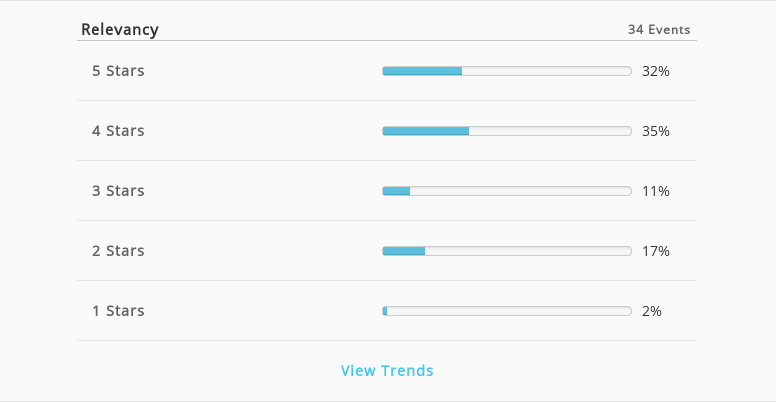
Task: Select the 1 Stars row label
Action: pyautogui.click(x=118, y=310)
